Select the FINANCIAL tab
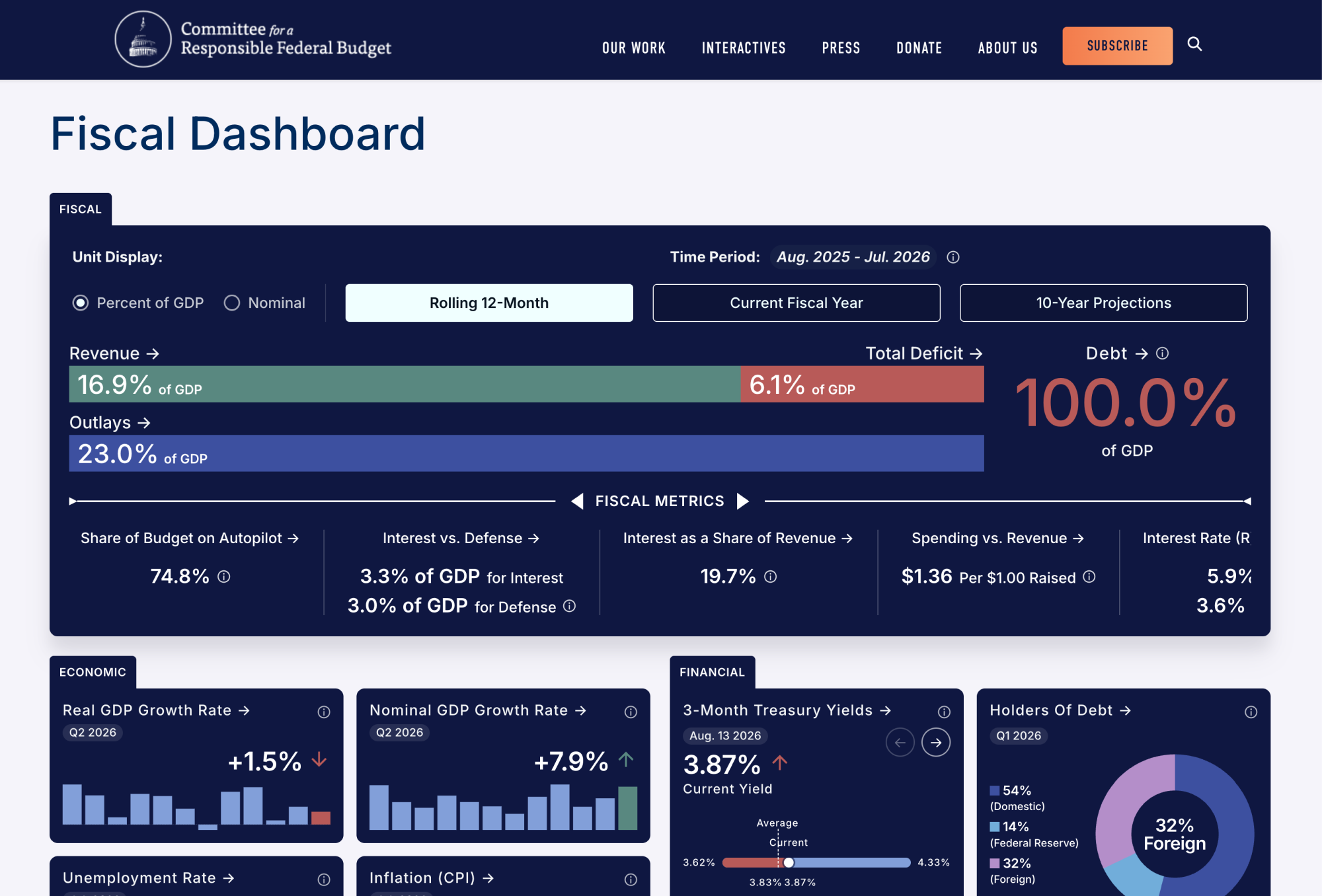Image resolution: width=1322 pixels, height=896 pixels. point(713,673)
